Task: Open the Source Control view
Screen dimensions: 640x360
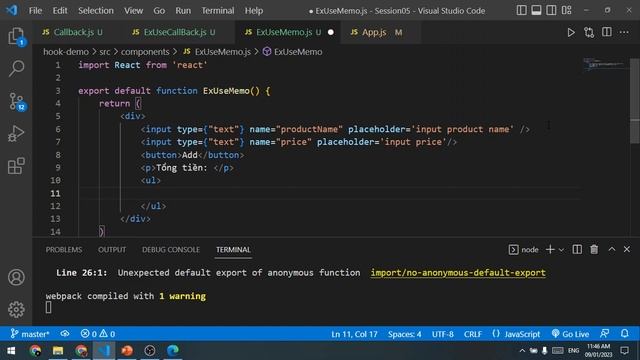Action: click(16, 101)
